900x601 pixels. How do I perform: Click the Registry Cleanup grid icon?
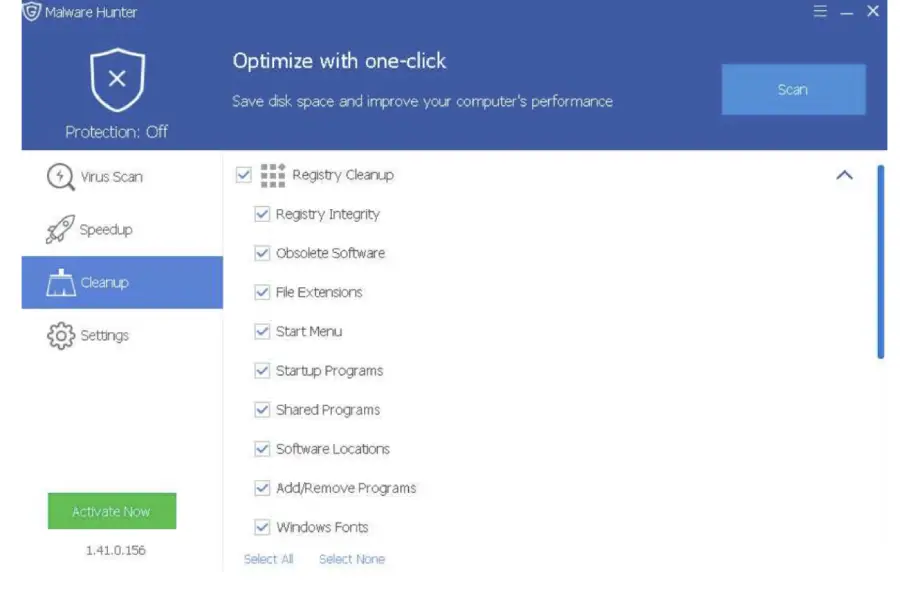coord(272,175)
